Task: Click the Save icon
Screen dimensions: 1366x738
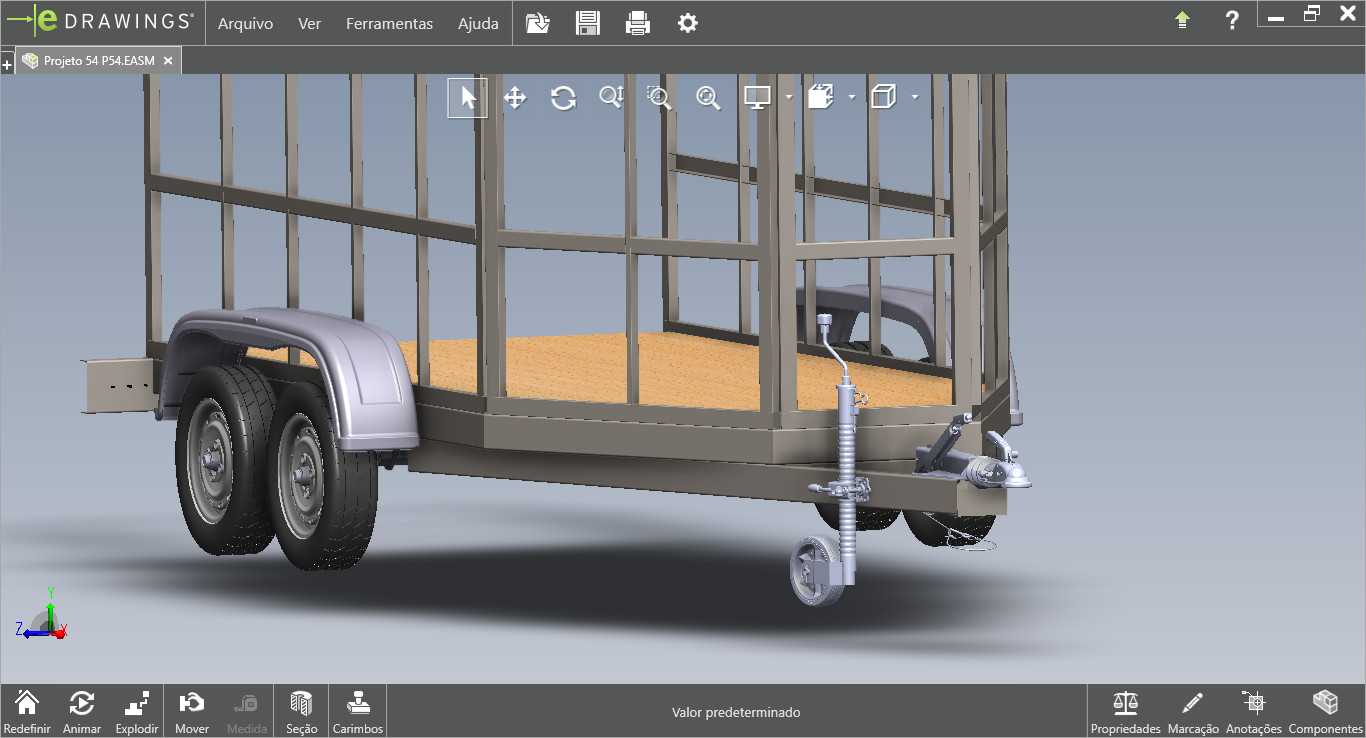Action: 588,23
